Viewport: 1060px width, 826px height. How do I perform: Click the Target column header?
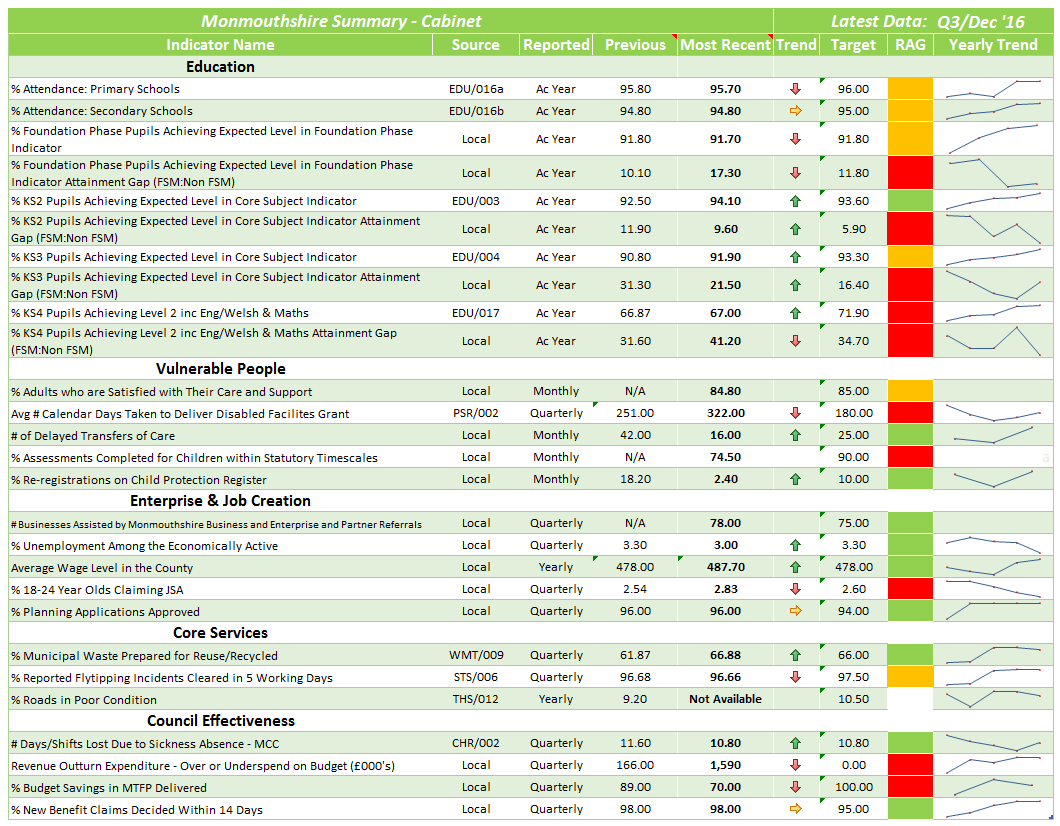click(853, 45)
